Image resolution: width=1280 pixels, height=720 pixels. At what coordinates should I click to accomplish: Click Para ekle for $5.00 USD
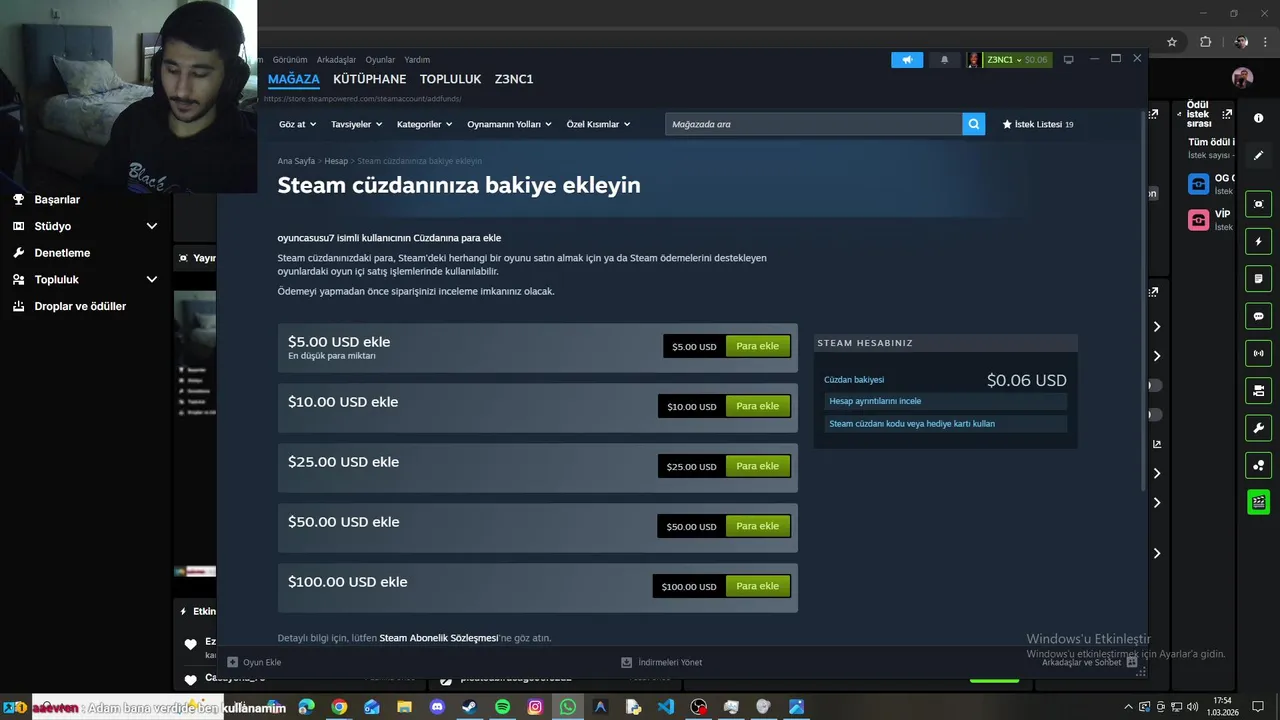coord(757,346)
